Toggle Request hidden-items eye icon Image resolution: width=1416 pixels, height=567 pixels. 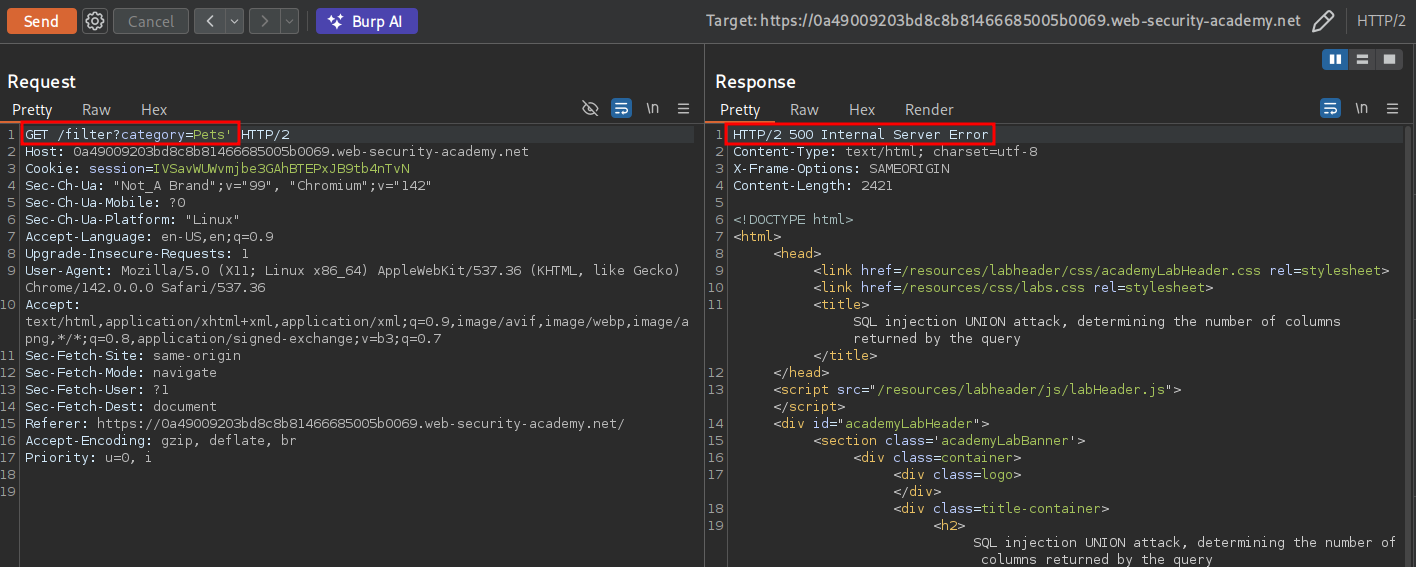[590, 108]
